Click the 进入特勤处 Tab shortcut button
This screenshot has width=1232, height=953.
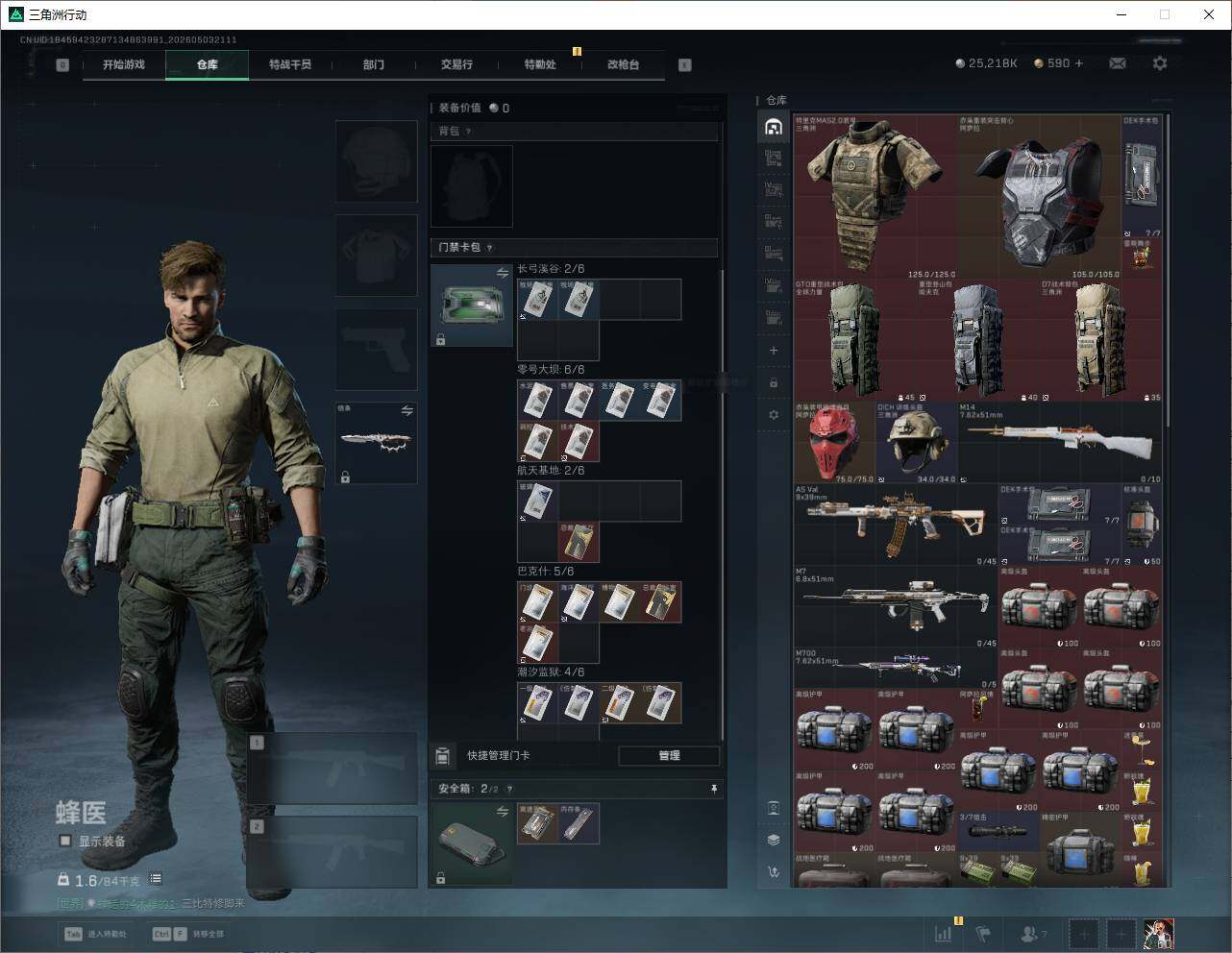[x=95, y=934]
